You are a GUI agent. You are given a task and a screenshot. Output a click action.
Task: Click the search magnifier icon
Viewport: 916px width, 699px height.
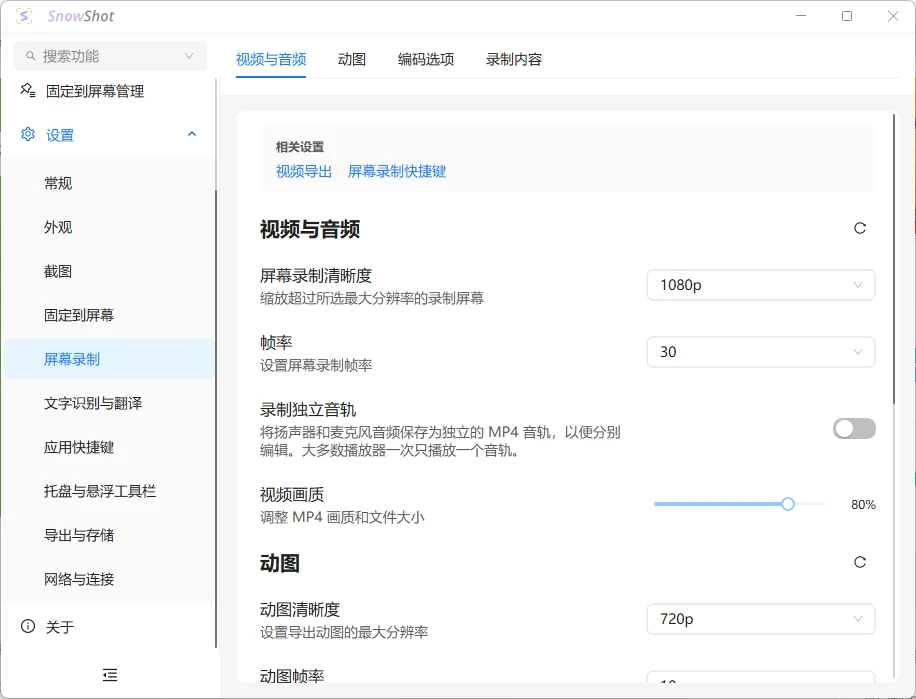tap(31, 56)
